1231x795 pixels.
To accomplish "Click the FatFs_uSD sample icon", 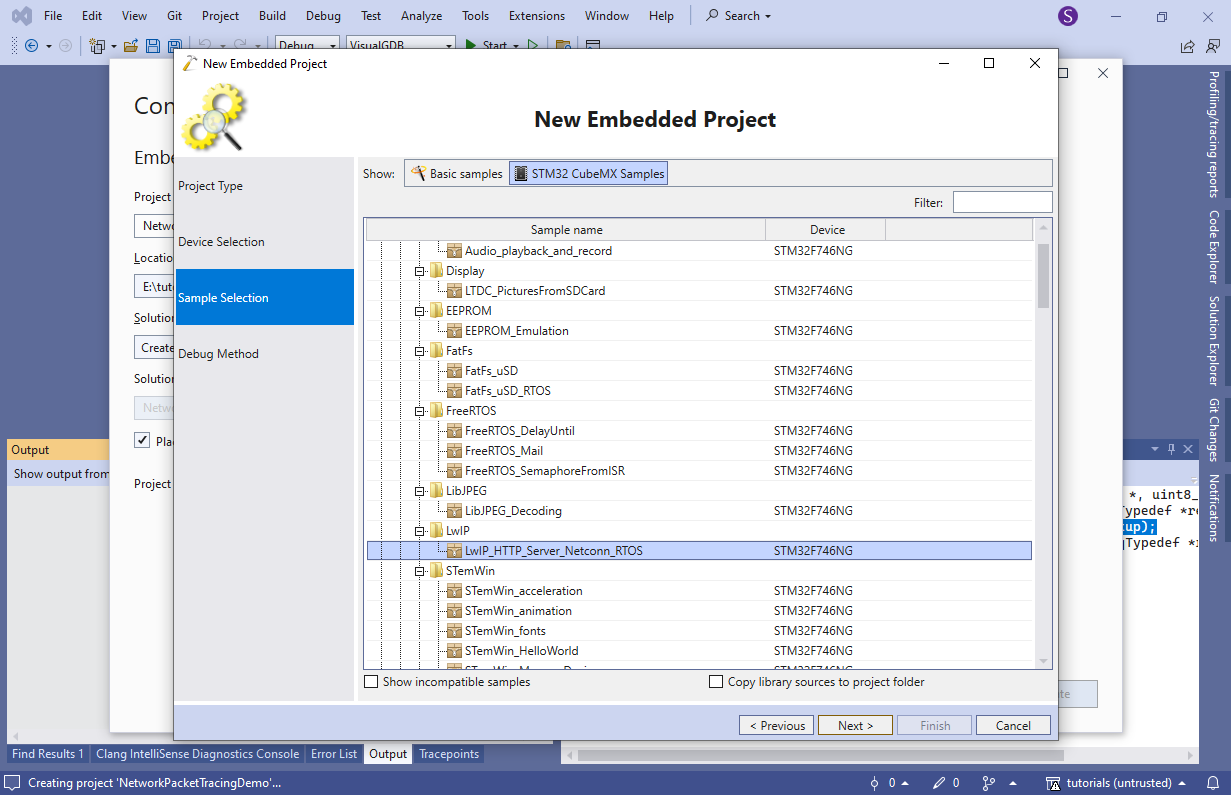I will (455, 371).
